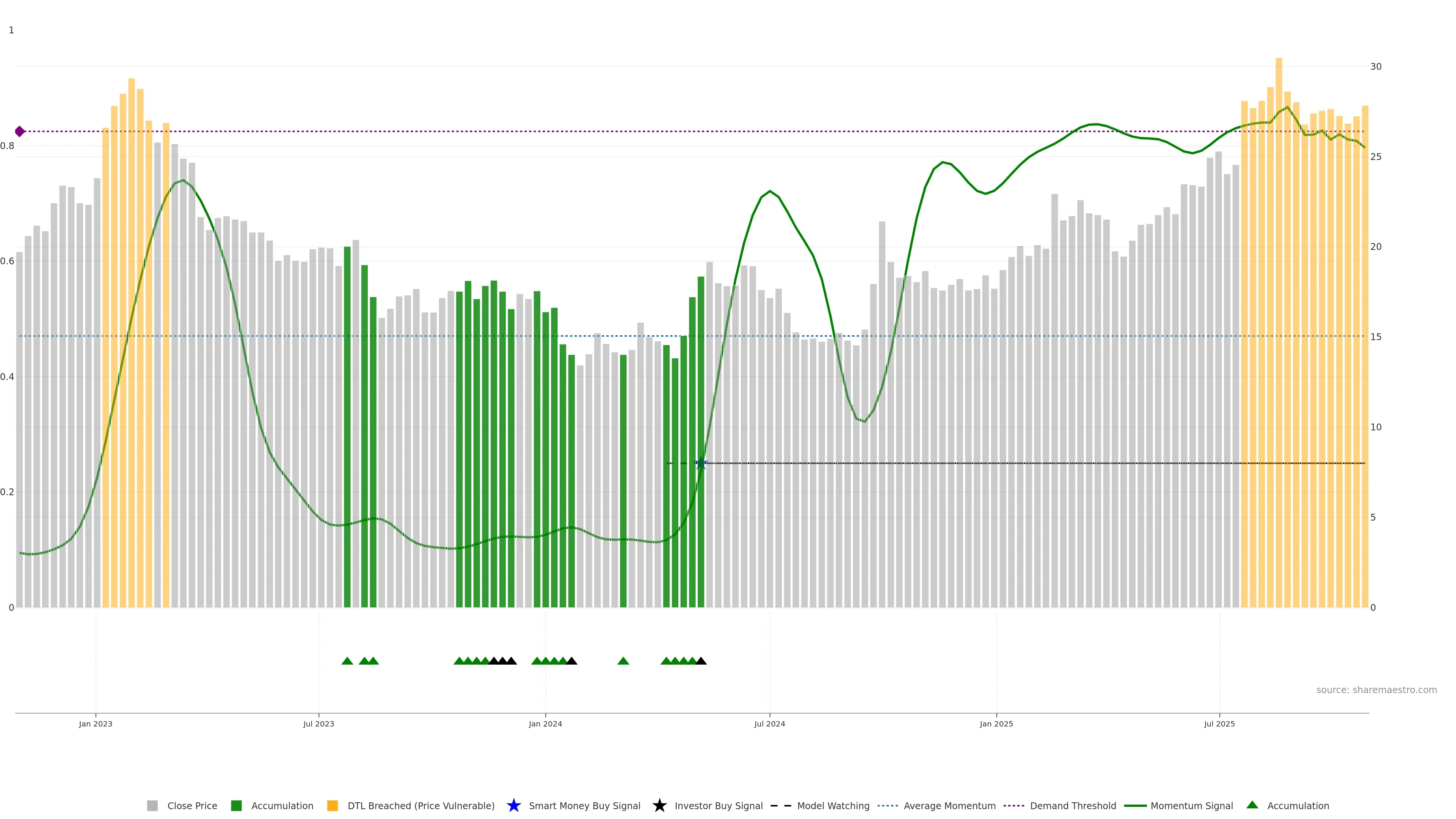Click the blue star buy signal on the chart

tap(701, 463)
